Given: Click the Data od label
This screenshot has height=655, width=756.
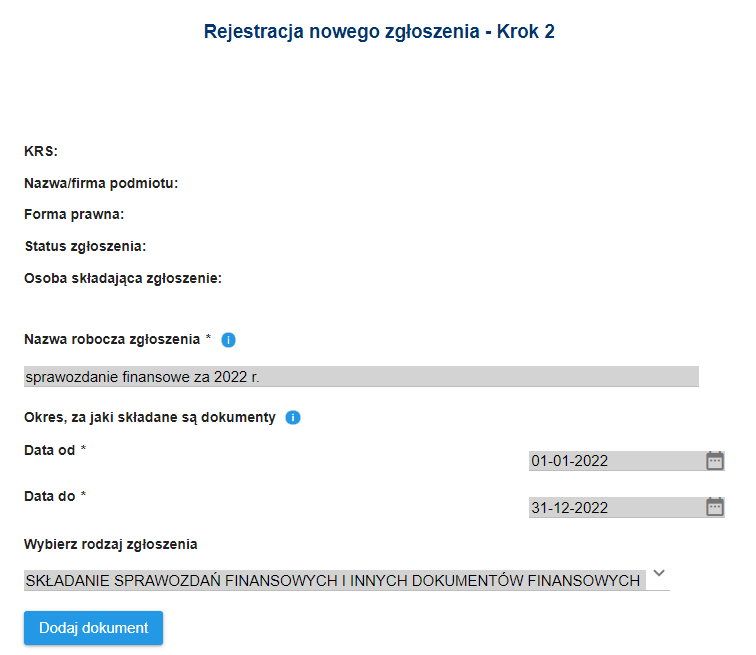Looking at the screenshot, I should 50,450.
